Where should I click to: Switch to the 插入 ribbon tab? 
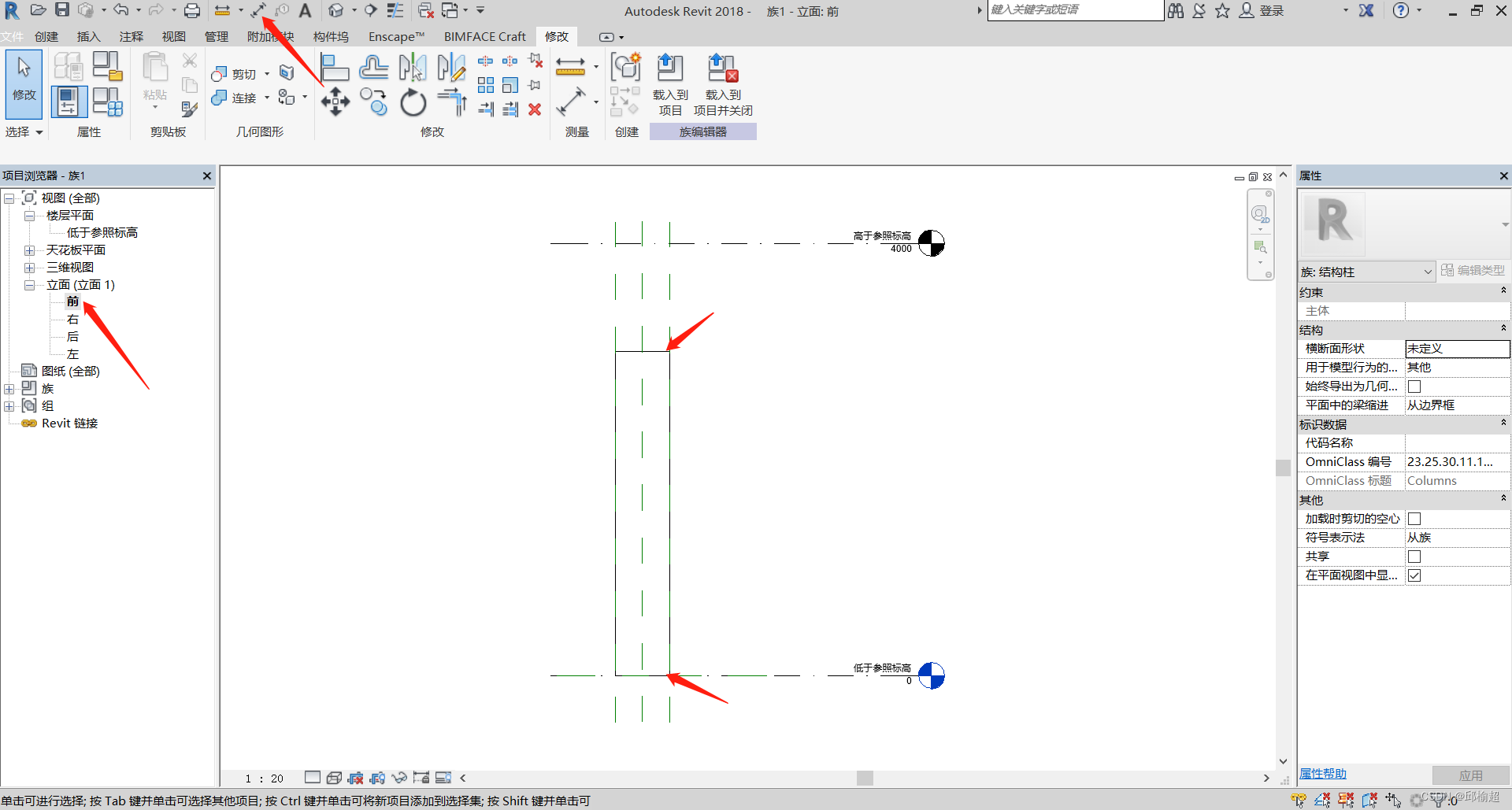(x=88, y=36)
